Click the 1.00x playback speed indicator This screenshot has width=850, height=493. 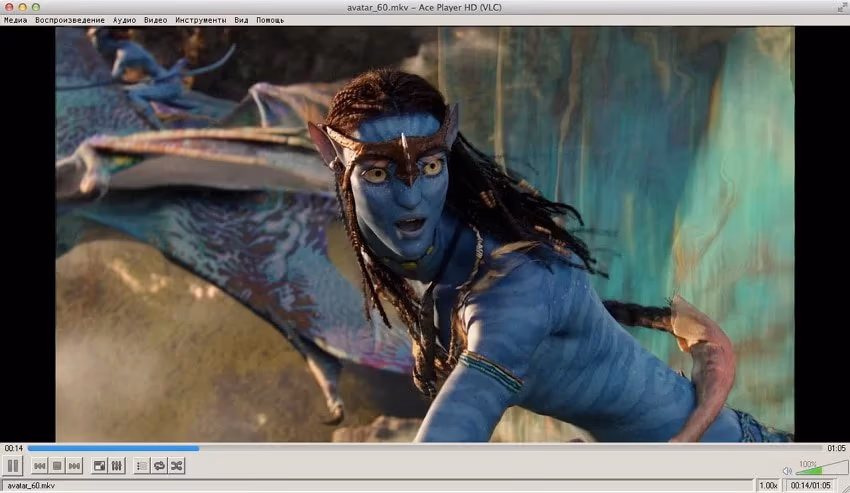pyautogui.click(x=768, y=486)
